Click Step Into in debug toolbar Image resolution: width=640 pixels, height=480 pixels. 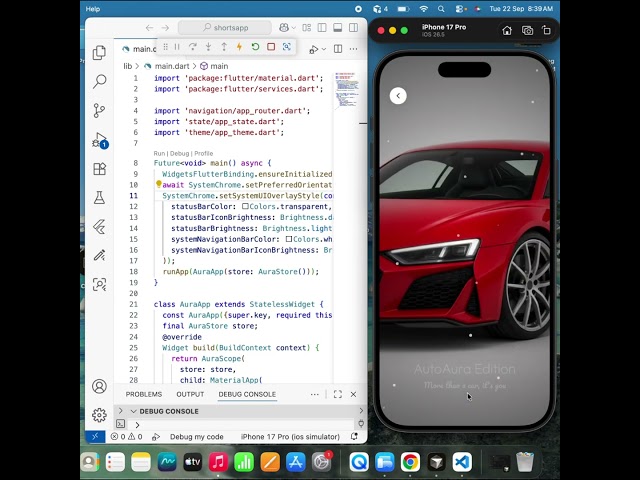208,47
